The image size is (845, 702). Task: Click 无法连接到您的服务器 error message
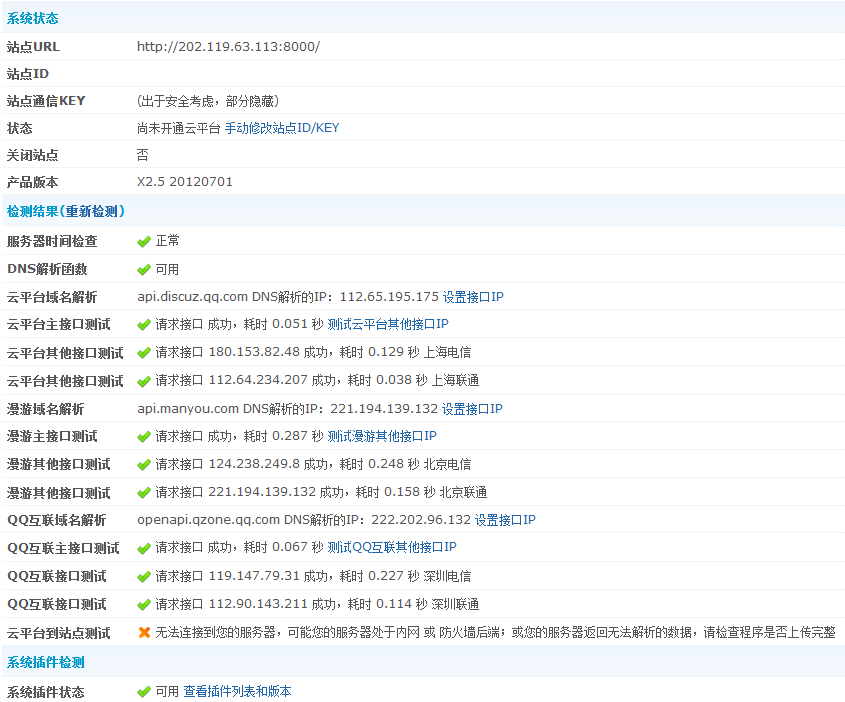[x=495, y=633]
